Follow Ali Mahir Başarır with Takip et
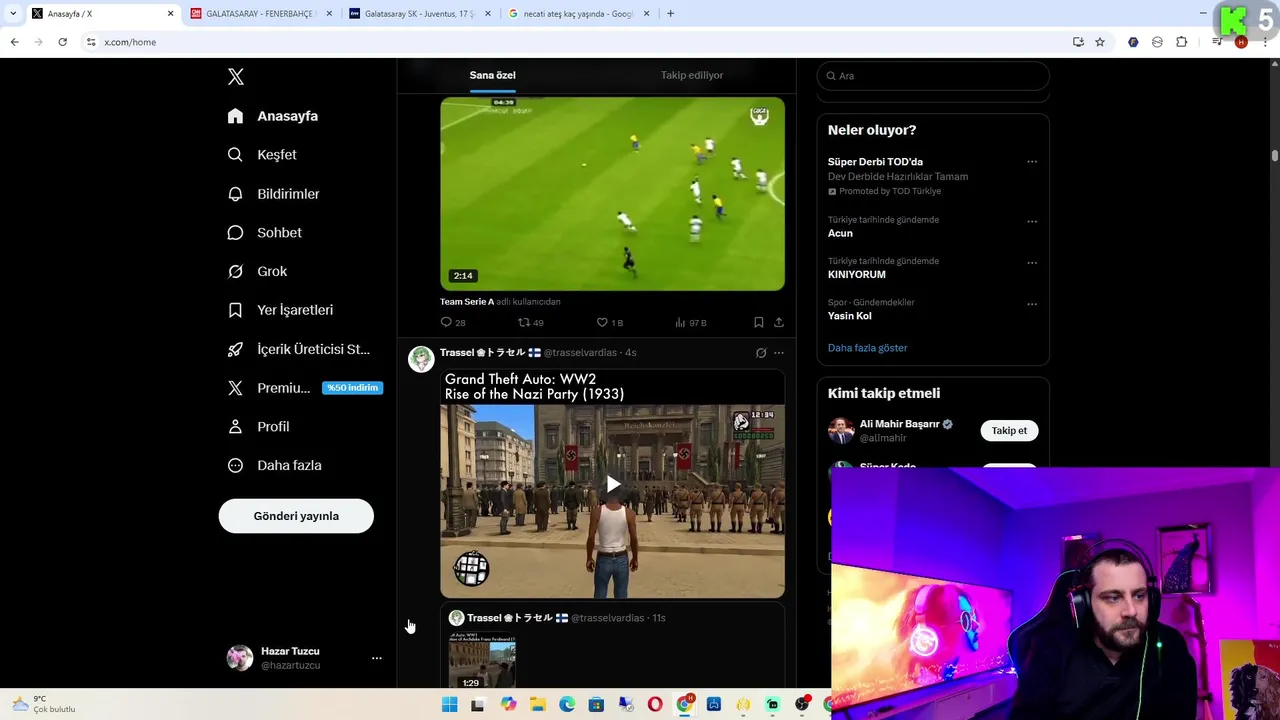Screen dimensions: 1280x720 (x=1009, y=431)
